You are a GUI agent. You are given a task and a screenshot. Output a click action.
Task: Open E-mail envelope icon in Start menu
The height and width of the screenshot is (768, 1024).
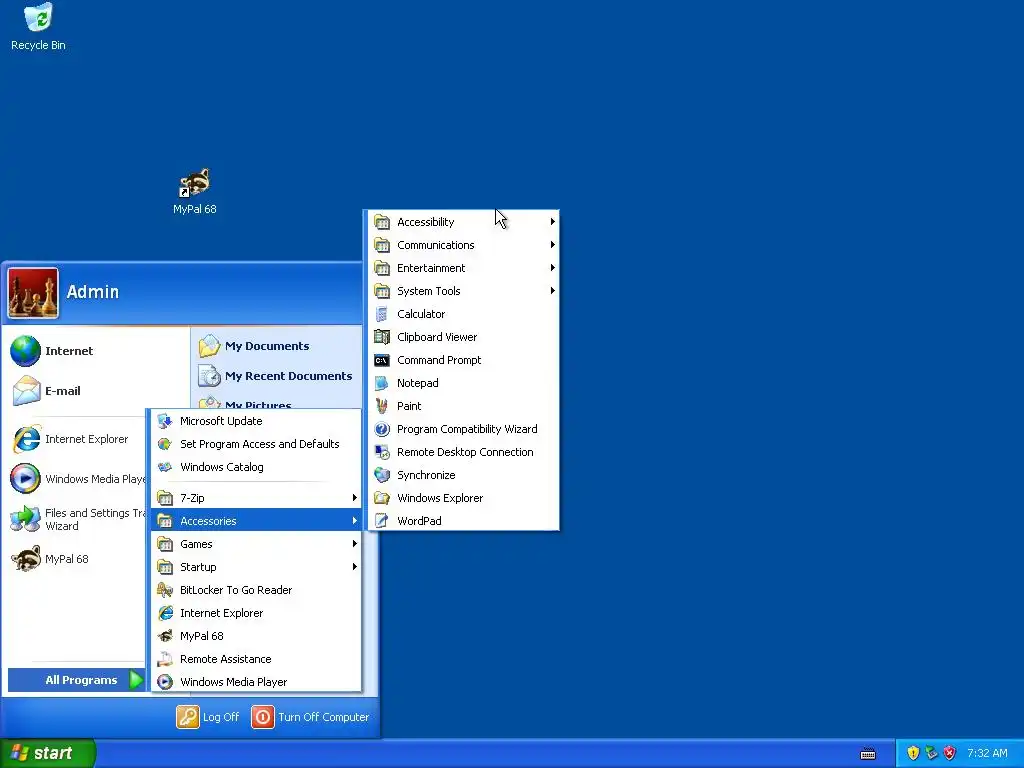pos(25,391)
